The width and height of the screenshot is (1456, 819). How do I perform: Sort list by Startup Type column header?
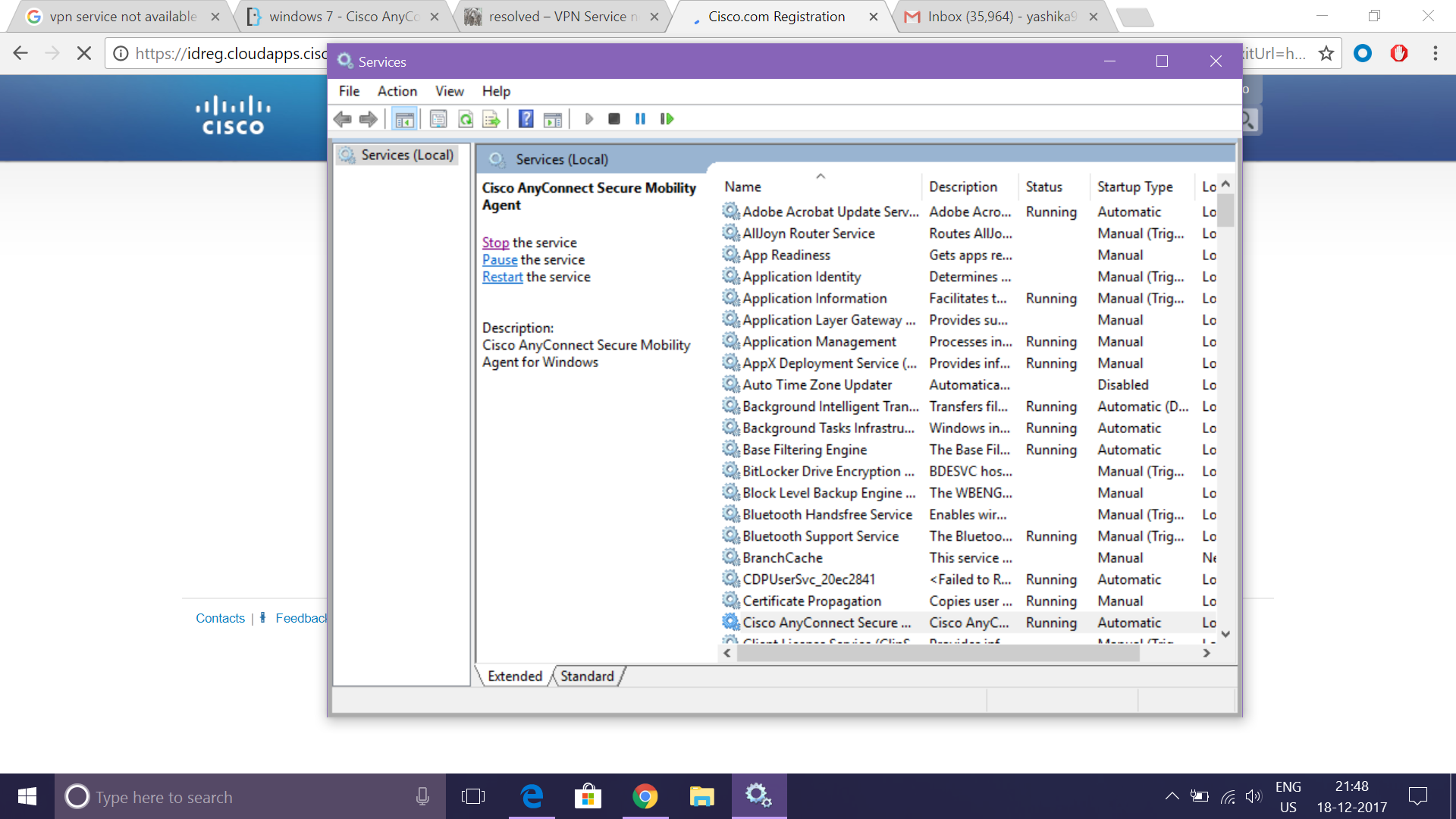coord(1134,187)
